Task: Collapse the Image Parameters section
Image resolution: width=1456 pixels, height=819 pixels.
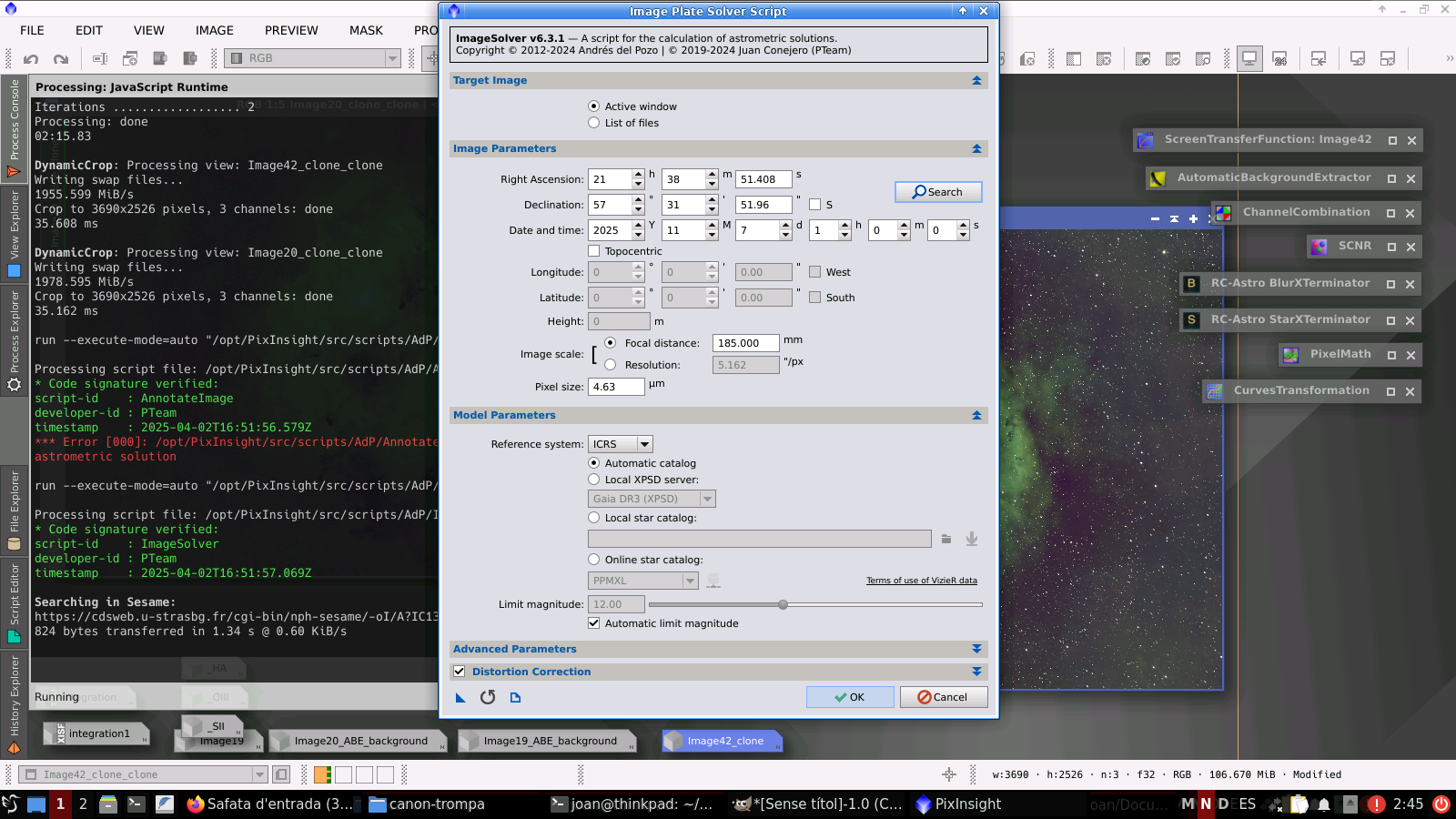Action: [976, 148]
